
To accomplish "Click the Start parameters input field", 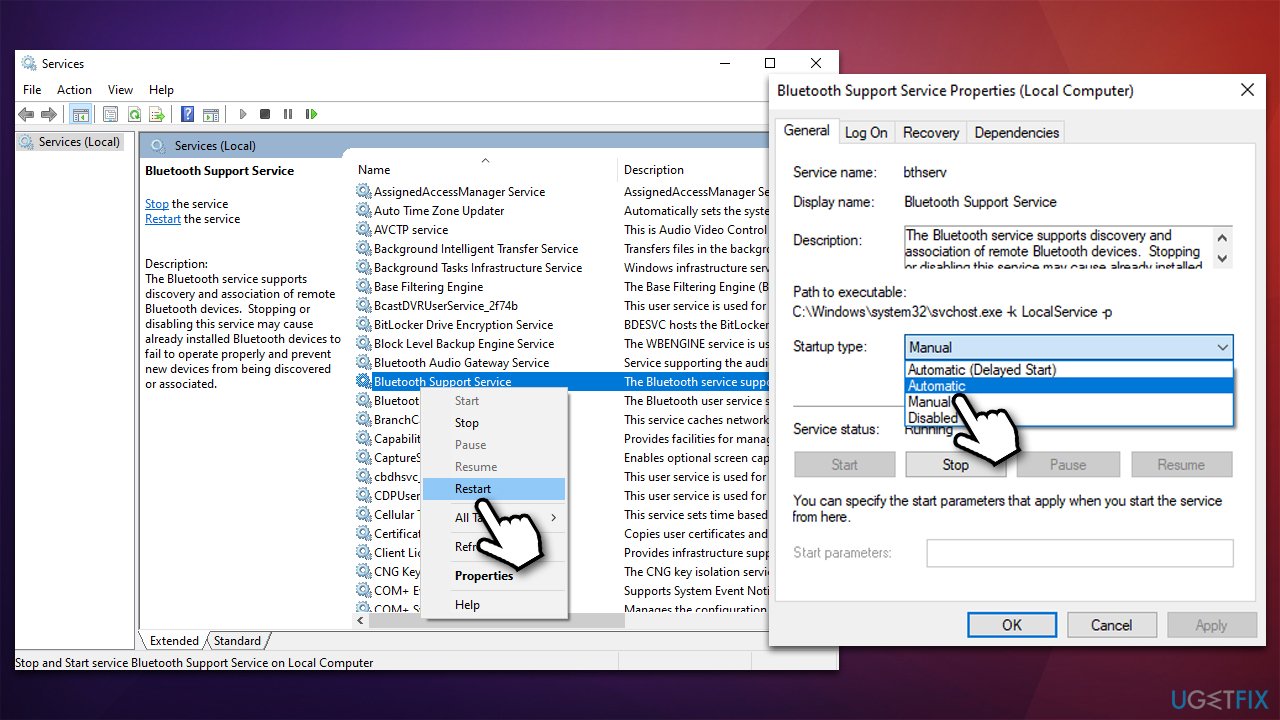I will coord(1080,553).
